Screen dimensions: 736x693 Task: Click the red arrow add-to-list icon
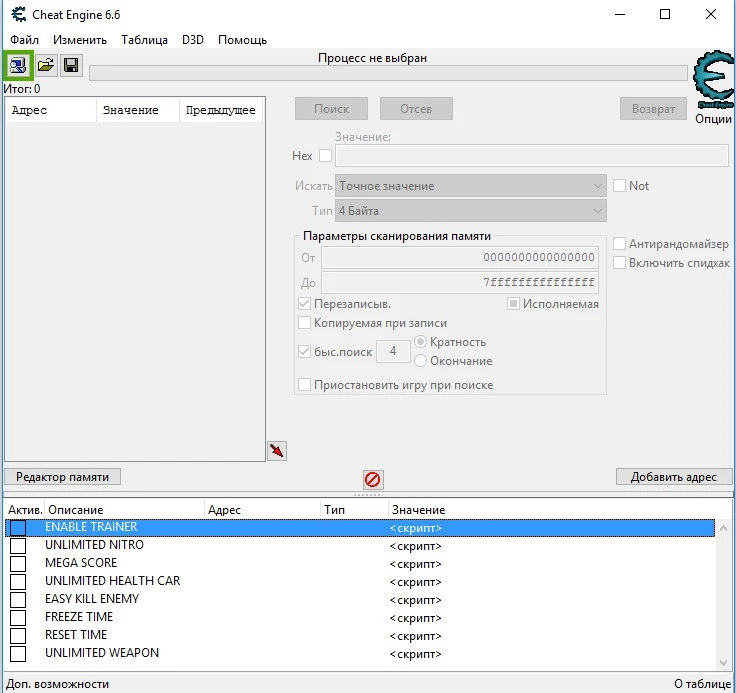tap(277, 451)
